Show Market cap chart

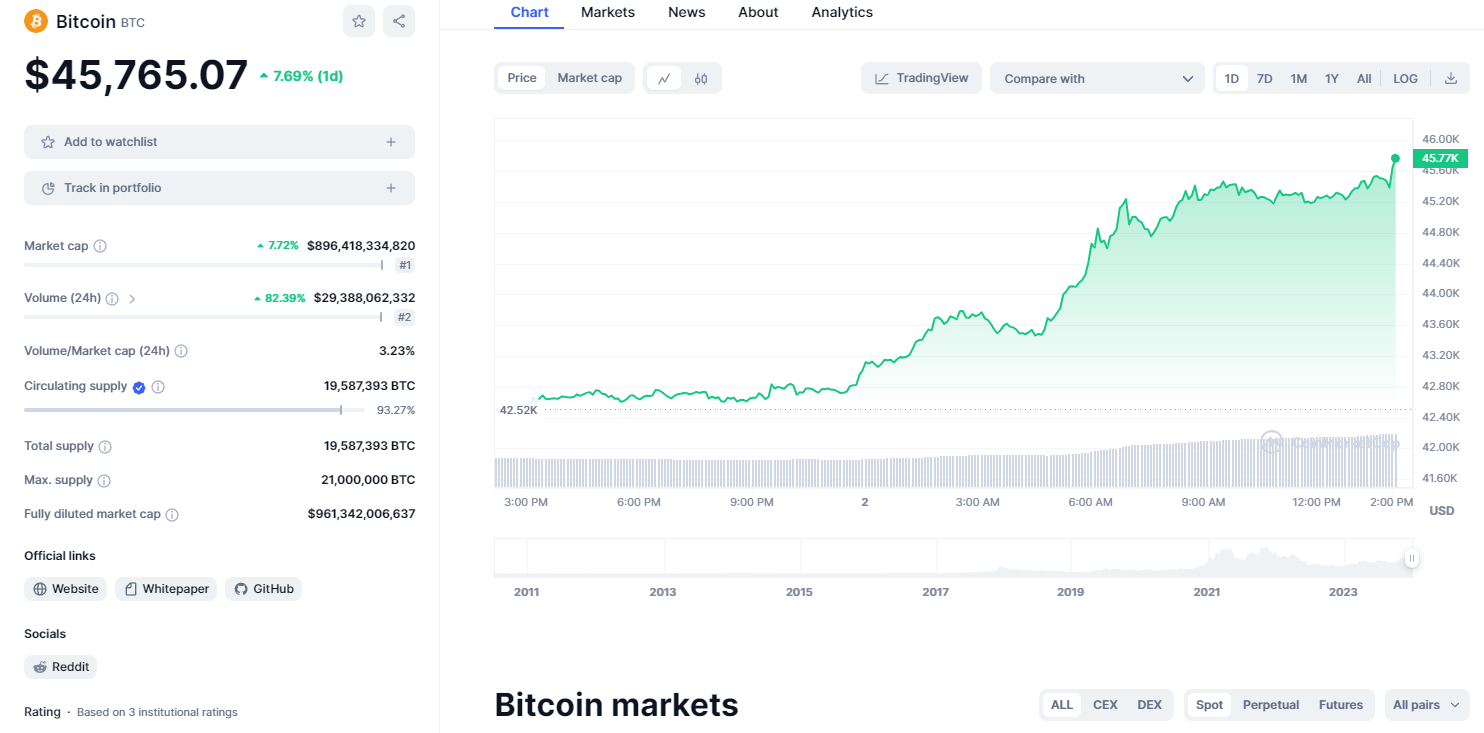click(x=590, y=78)
